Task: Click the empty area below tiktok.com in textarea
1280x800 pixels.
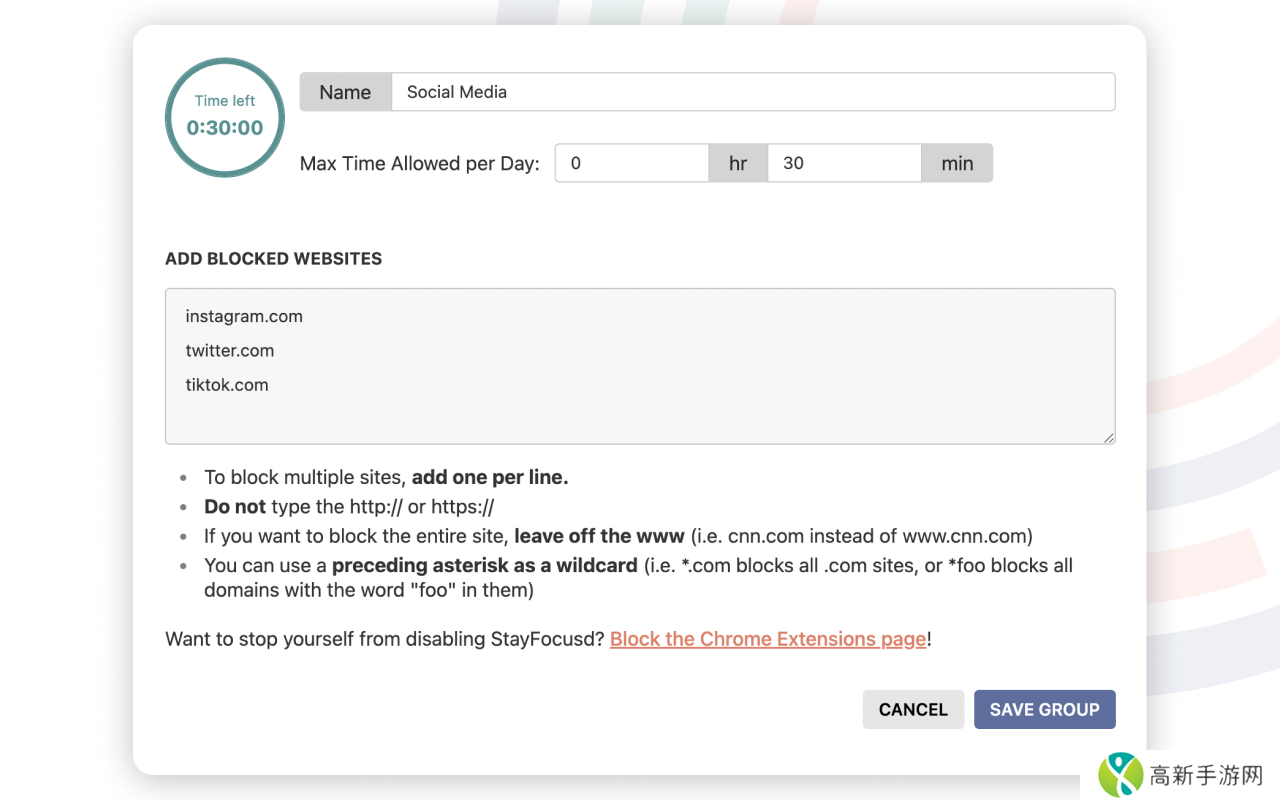Action: tap(640, 420)
